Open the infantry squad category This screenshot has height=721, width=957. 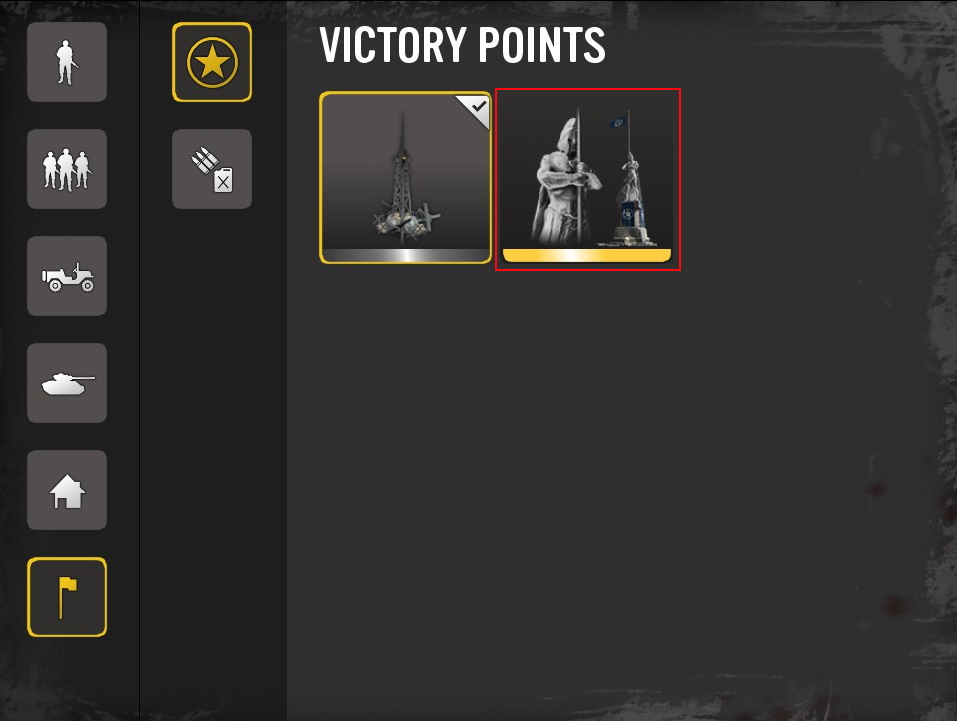coord(67,169)
